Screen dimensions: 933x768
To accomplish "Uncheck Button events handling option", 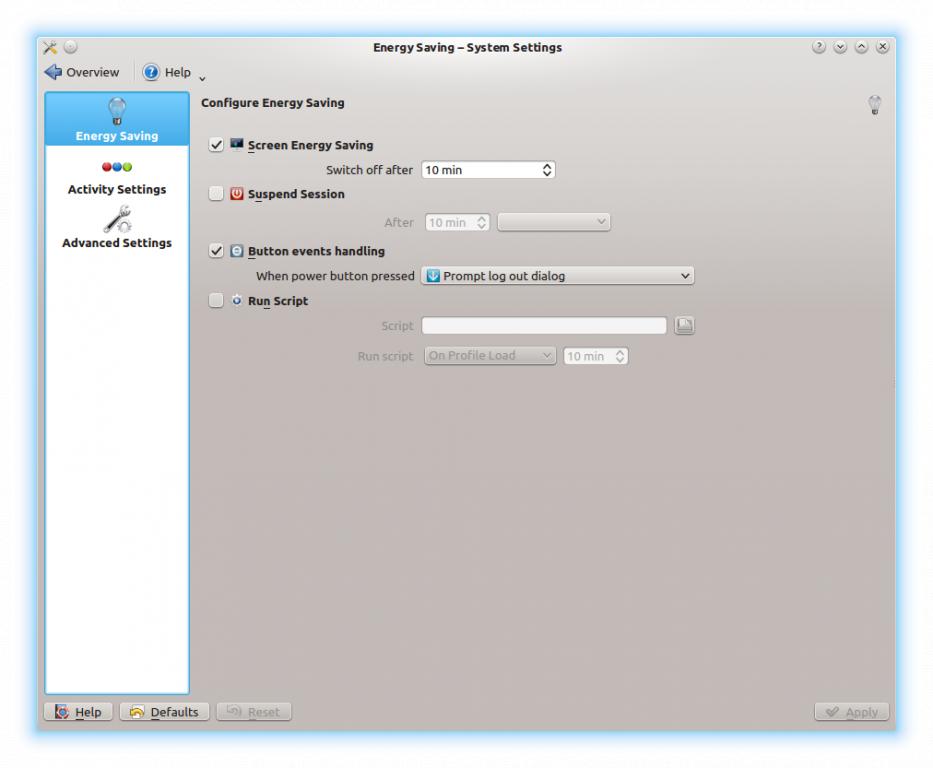I will tap(217, 251).
